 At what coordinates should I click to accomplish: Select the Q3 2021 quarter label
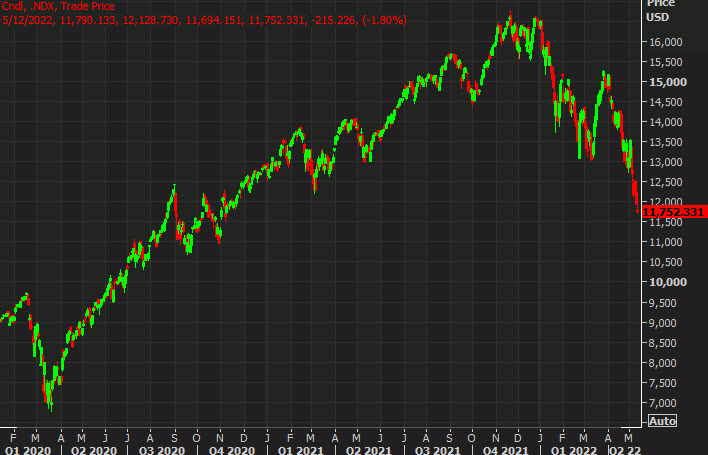[438, 450]
